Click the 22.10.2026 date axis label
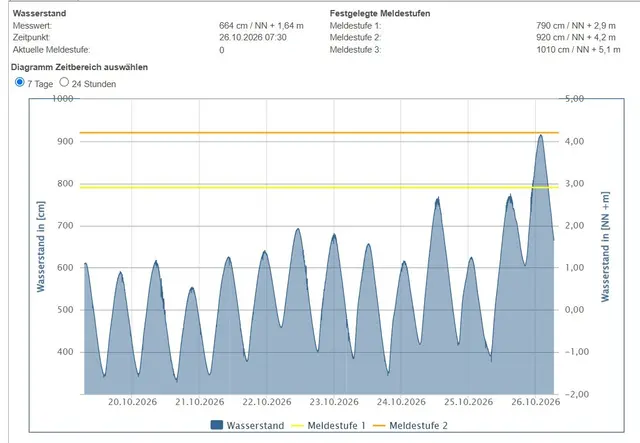Viewport: 640px width, 443px height. (x=267, y=402)
